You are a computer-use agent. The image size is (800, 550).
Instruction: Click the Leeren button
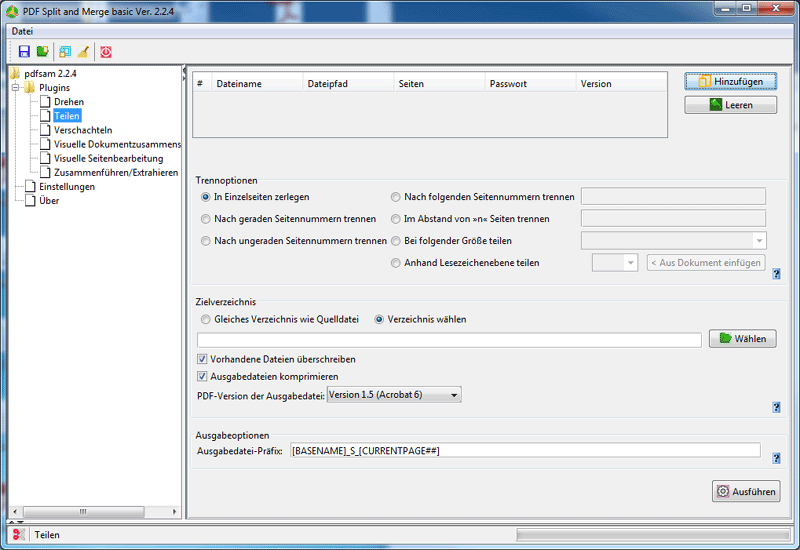coord(731,105)
